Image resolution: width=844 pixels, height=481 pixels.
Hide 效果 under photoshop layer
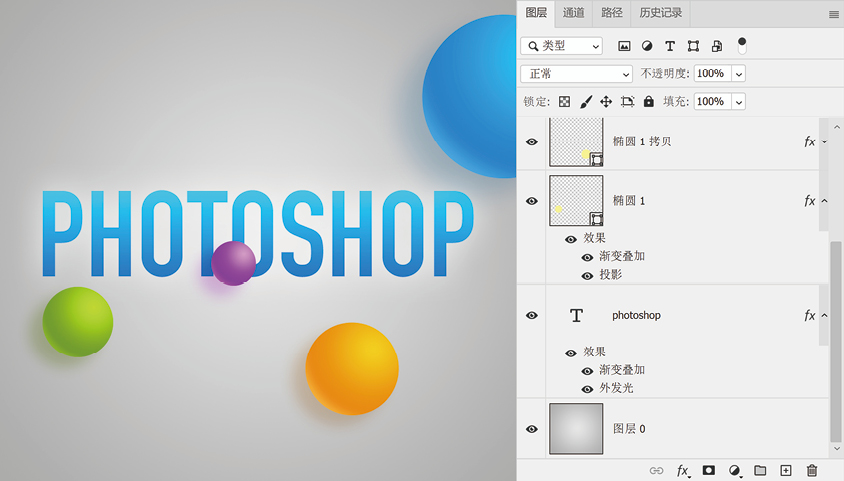pyautogui.click(x=571, y=353)
